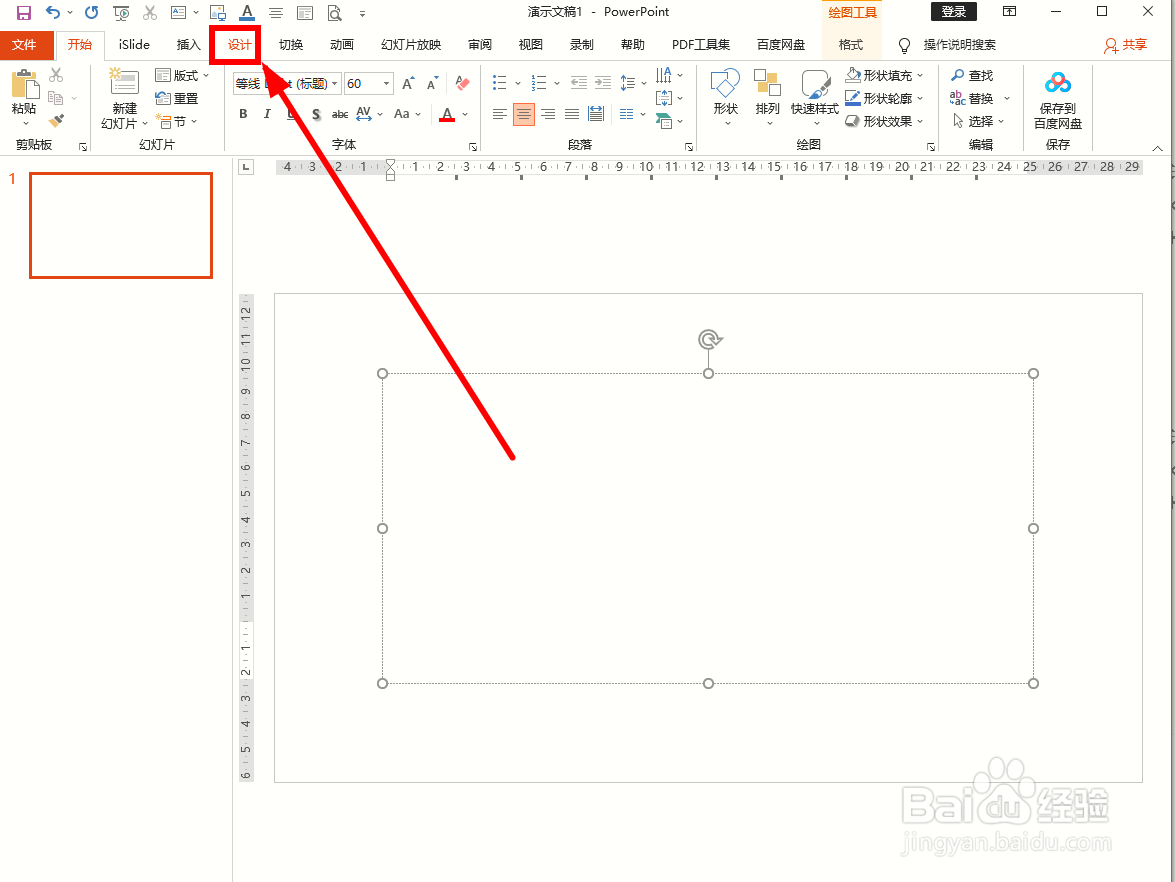Click font color A in quick access toolbar
Image resolution: width=1175 pixels, height=882 pixels.
click(x=247, y=13)
